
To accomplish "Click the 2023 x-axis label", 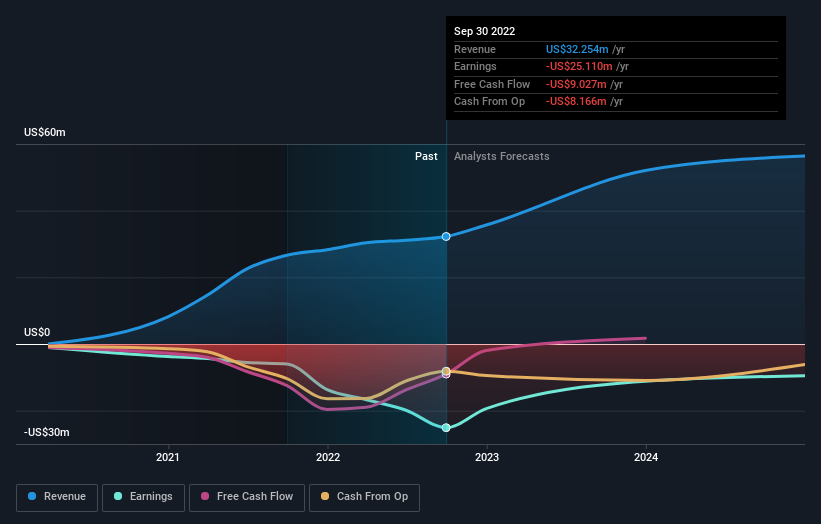I will [x=487, y=457].
